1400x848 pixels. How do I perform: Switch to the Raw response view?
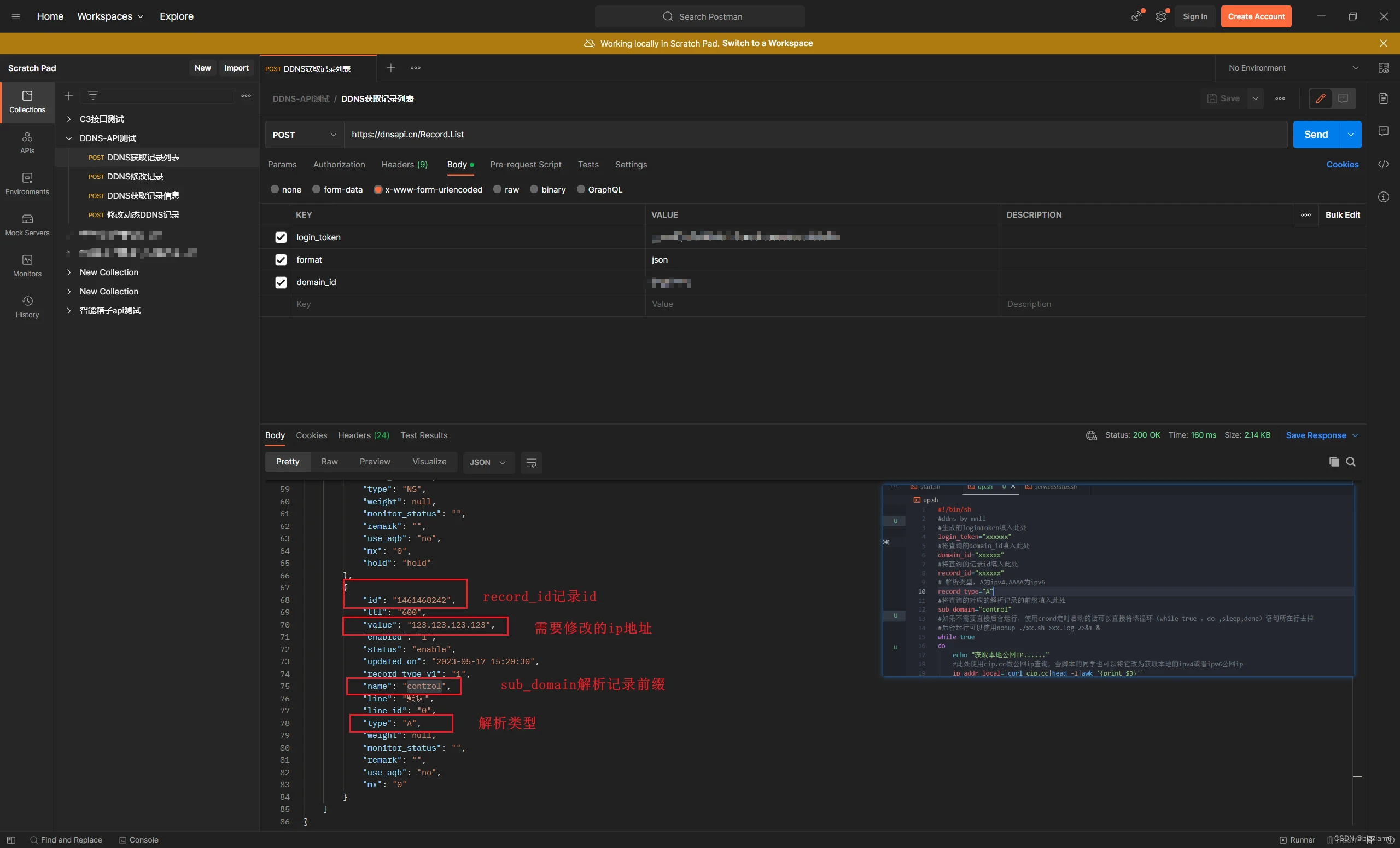pos(330,462)
